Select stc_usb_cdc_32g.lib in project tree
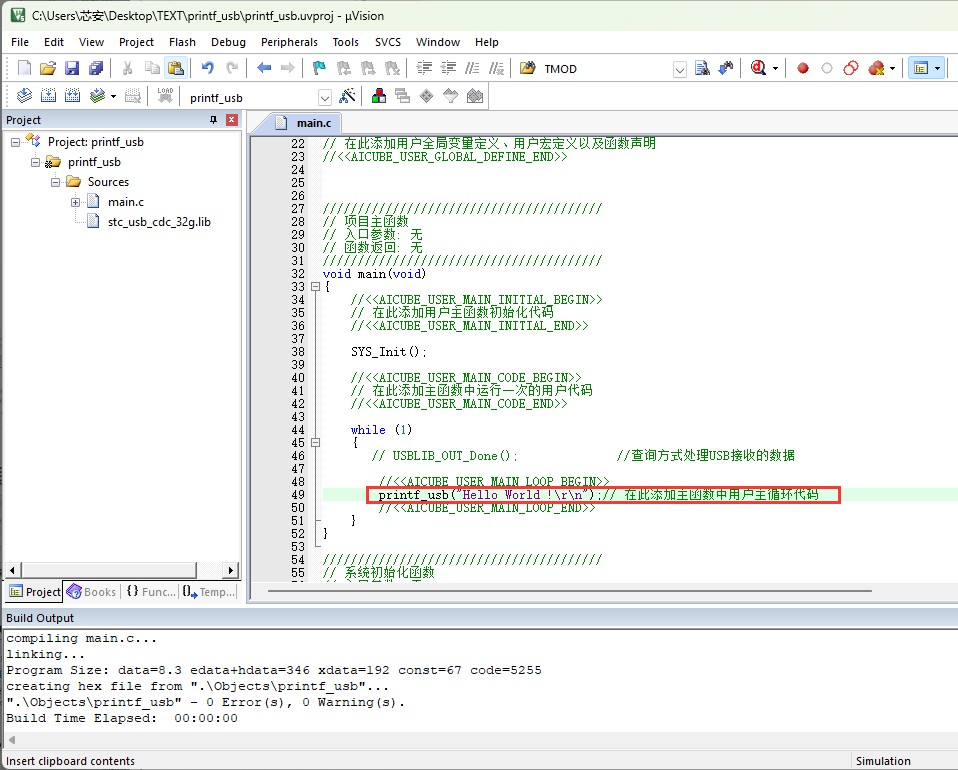 point(159,222)
